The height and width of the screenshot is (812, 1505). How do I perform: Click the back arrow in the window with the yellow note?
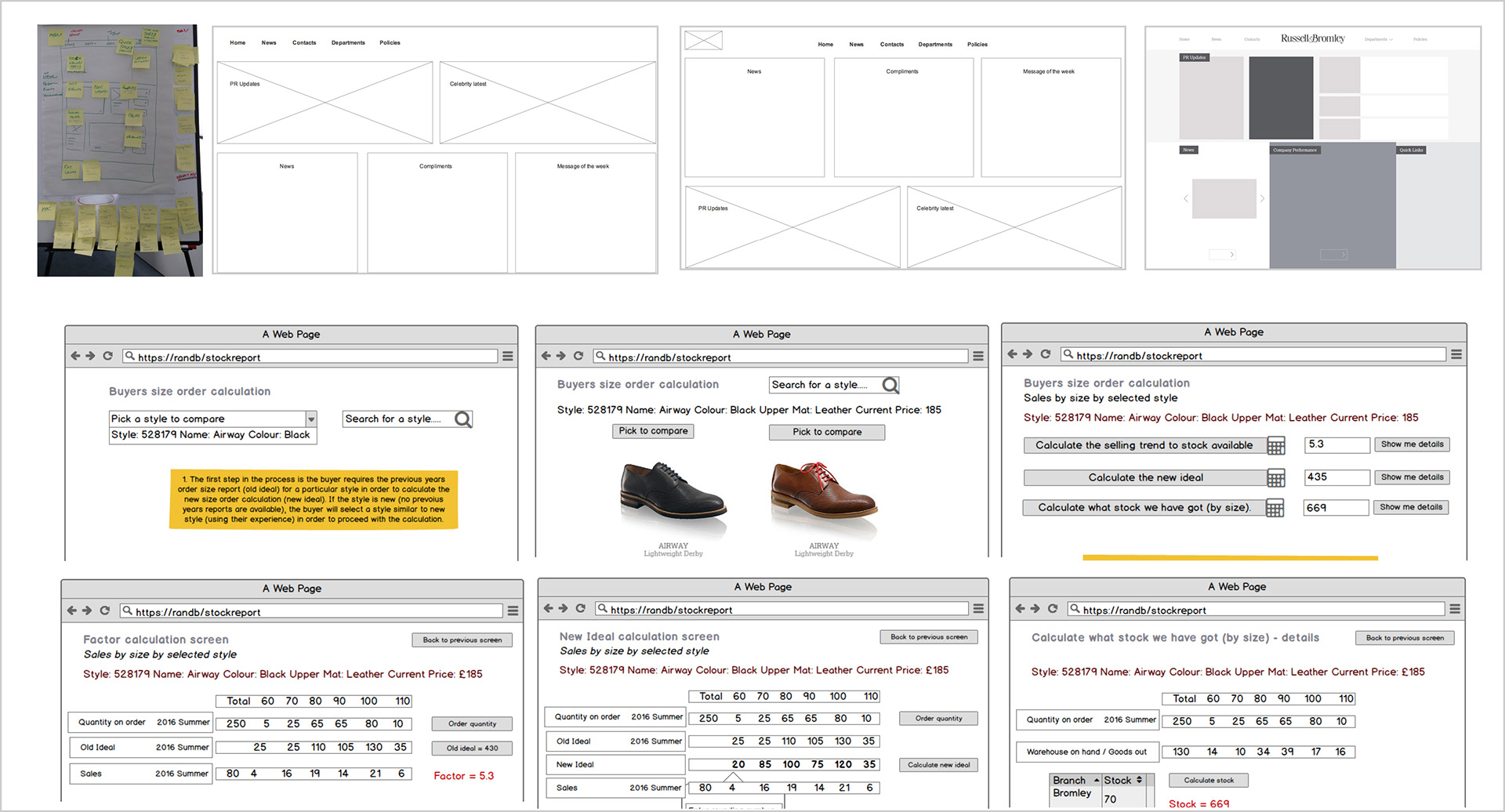75,356
